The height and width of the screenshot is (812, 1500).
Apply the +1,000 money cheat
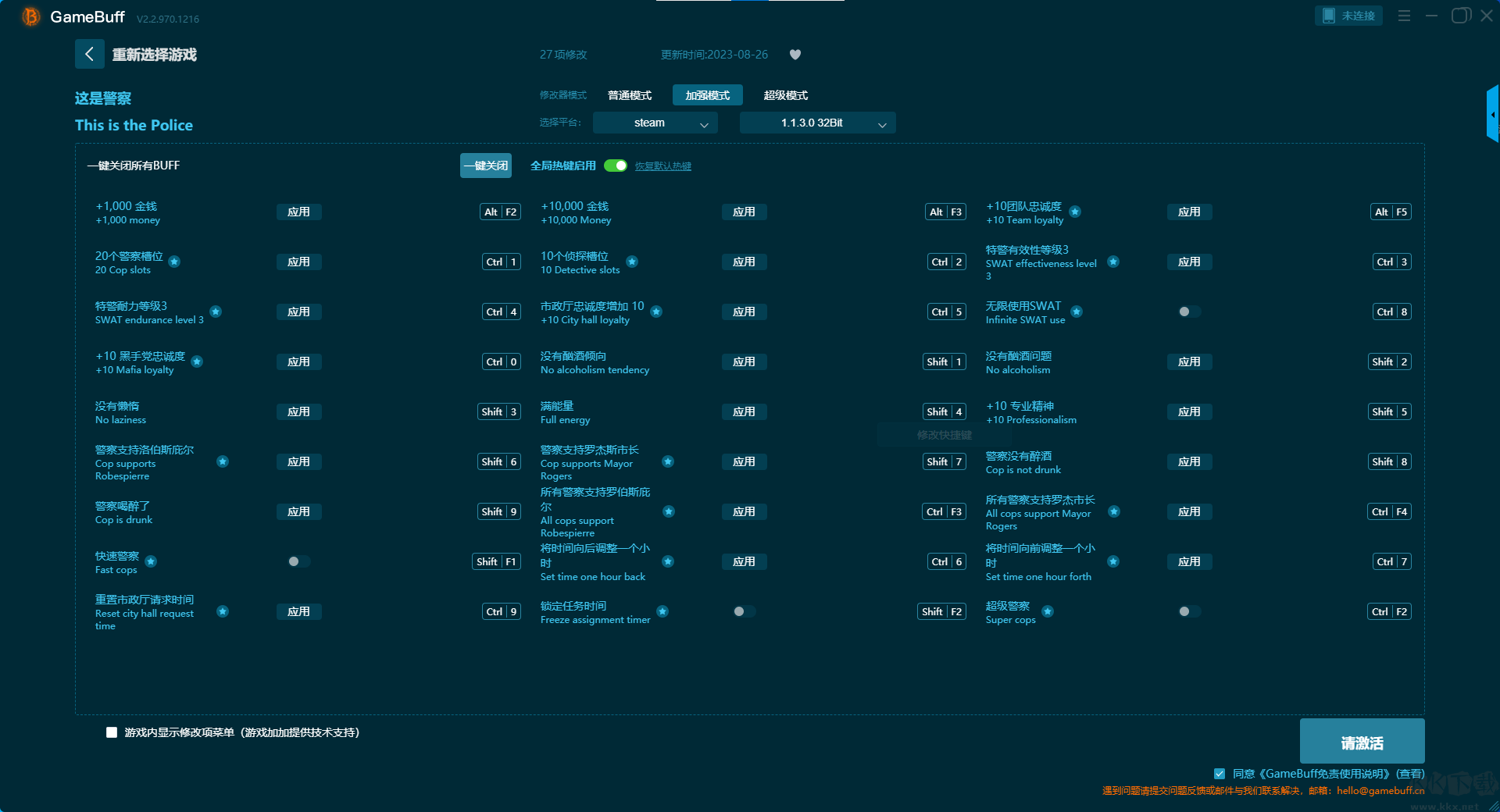[x=298, y=212]
